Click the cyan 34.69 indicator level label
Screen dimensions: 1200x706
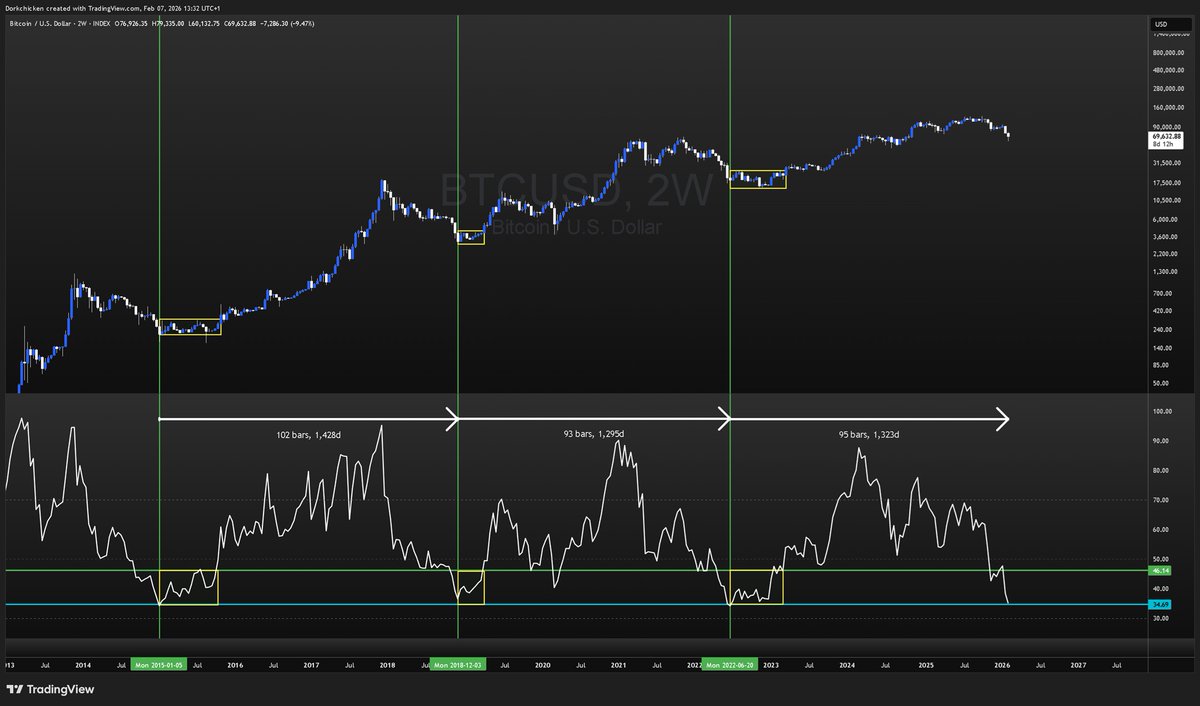1161,604
